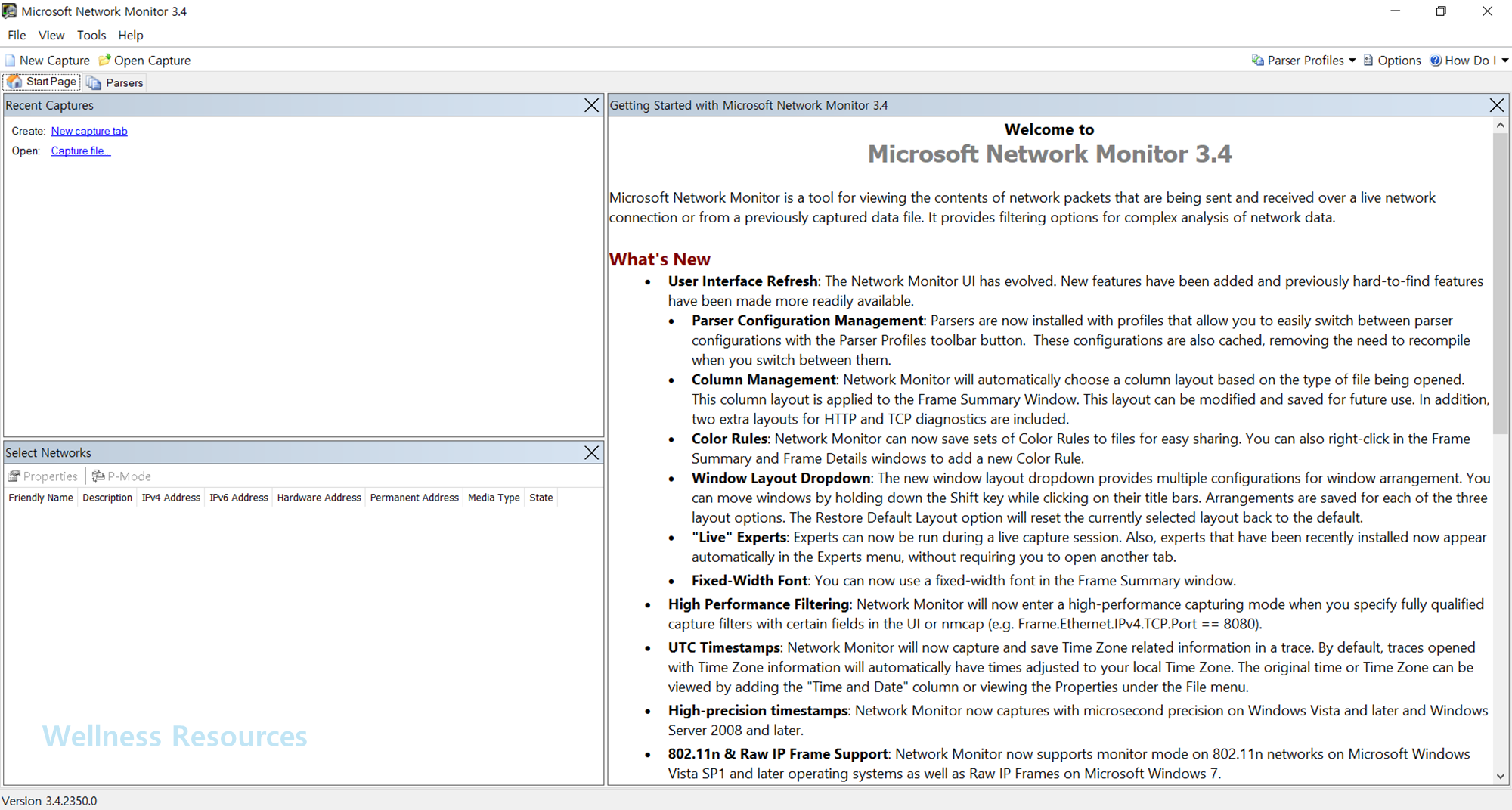Close the Select Networks panel
This screenshot has height=810, width=1512.
click(x=592, y=452)
